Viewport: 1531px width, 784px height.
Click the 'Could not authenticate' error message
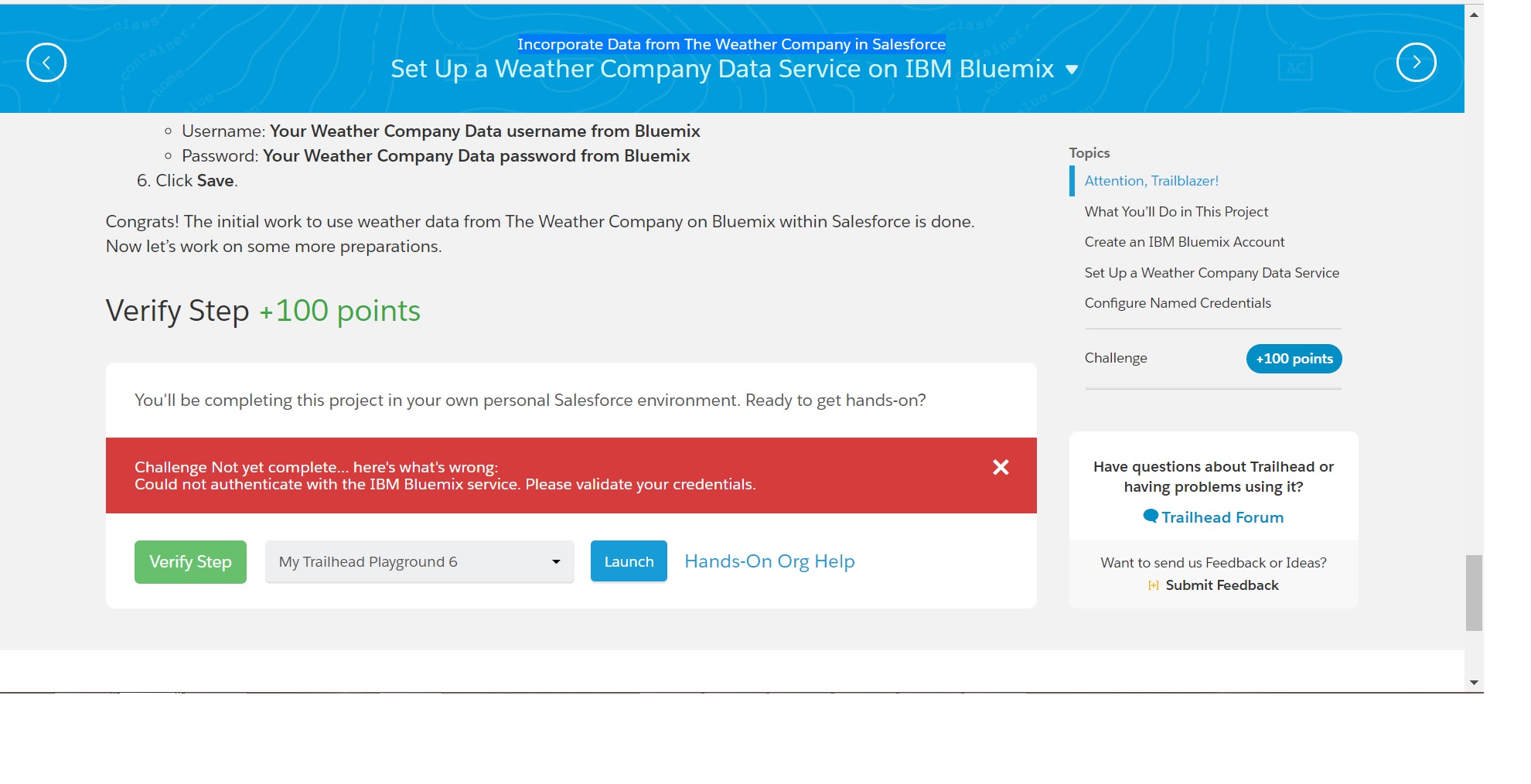[x=445, y=485]
